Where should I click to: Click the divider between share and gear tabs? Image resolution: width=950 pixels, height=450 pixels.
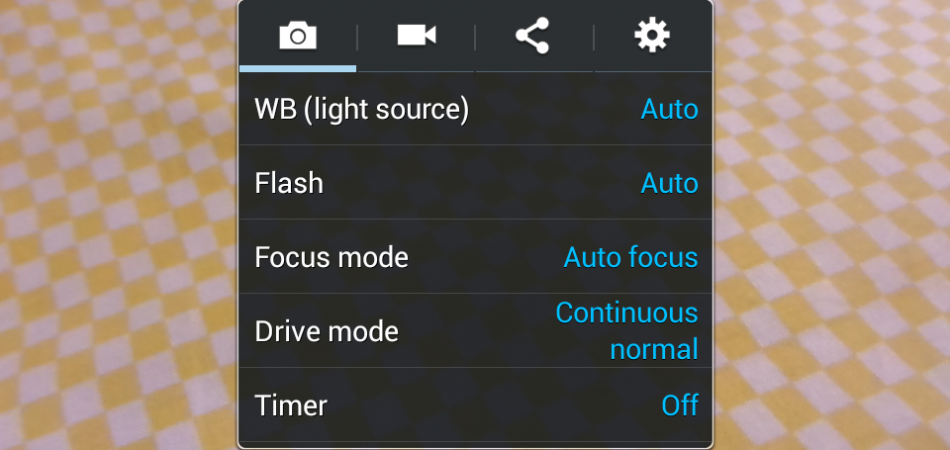click(x=594, y=37)
